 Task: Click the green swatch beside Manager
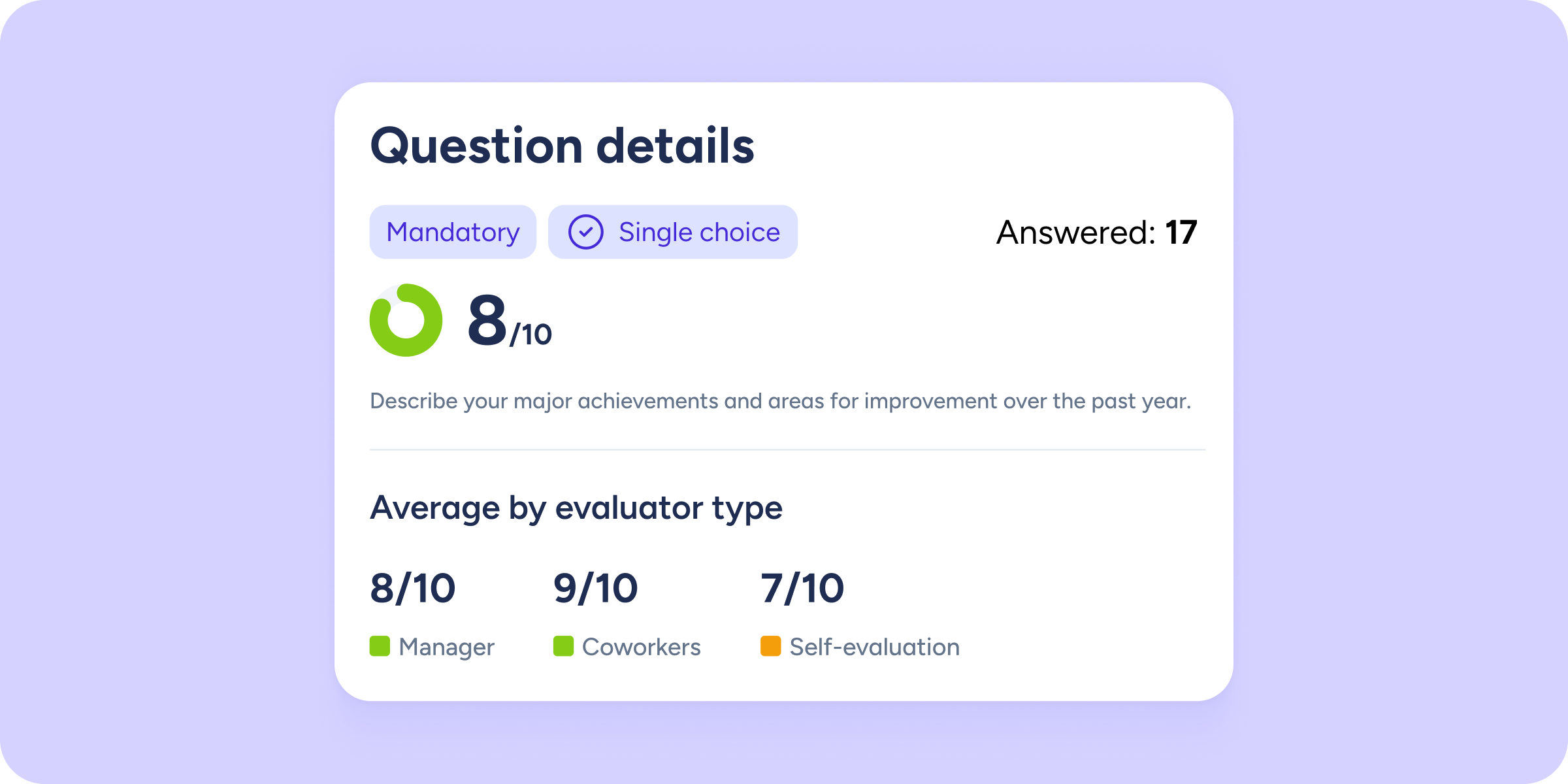pyautogui.click(x=380, y=646)
